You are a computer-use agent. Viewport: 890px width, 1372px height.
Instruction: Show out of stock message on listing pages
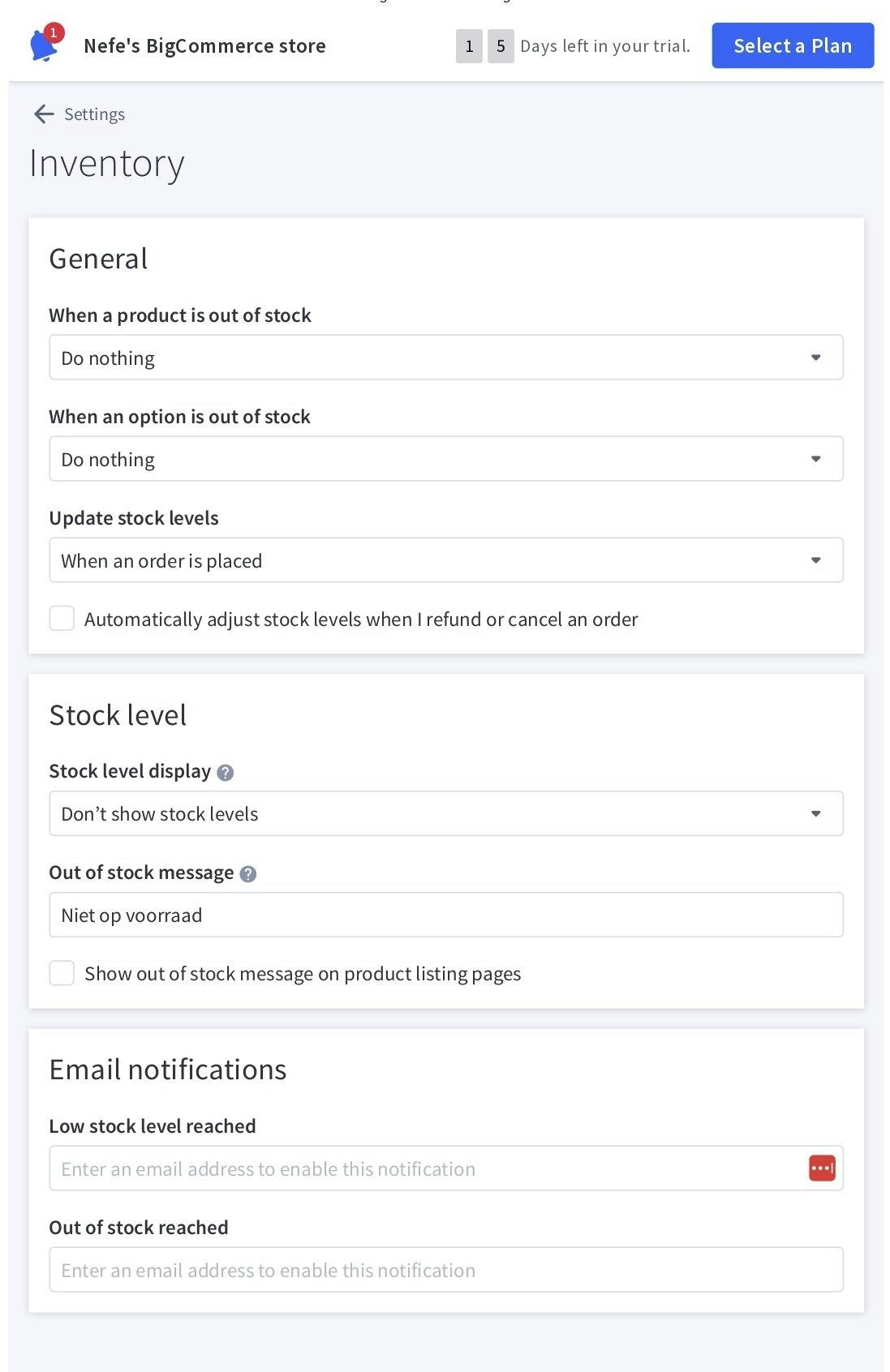(62, 973)
